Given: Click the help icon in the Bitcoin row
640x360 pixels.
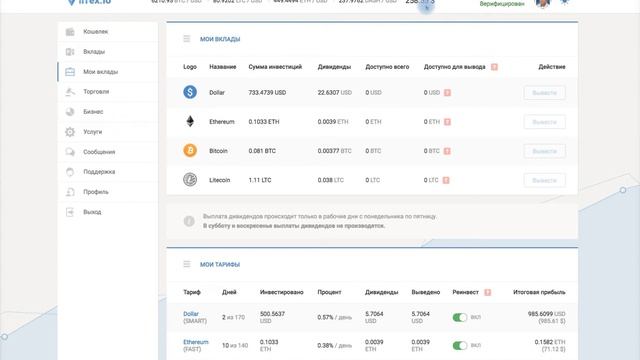Looking at the screenshot, I should (x=447, y=151).
